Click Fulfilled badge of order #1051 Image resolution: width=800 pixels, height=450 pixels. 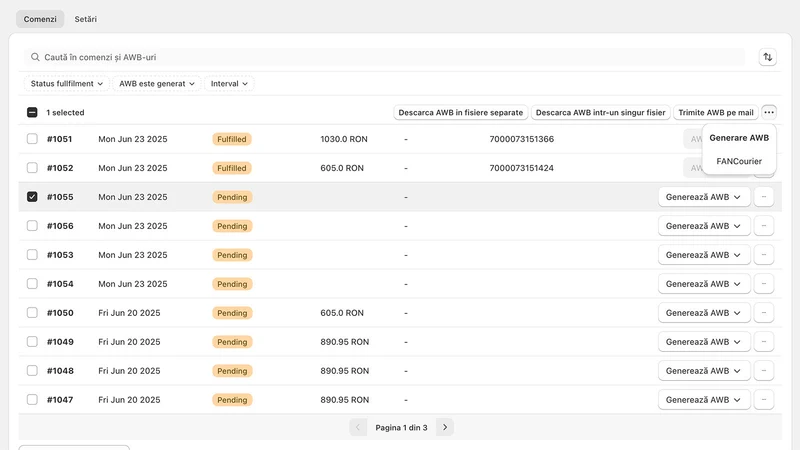point(232,139)
